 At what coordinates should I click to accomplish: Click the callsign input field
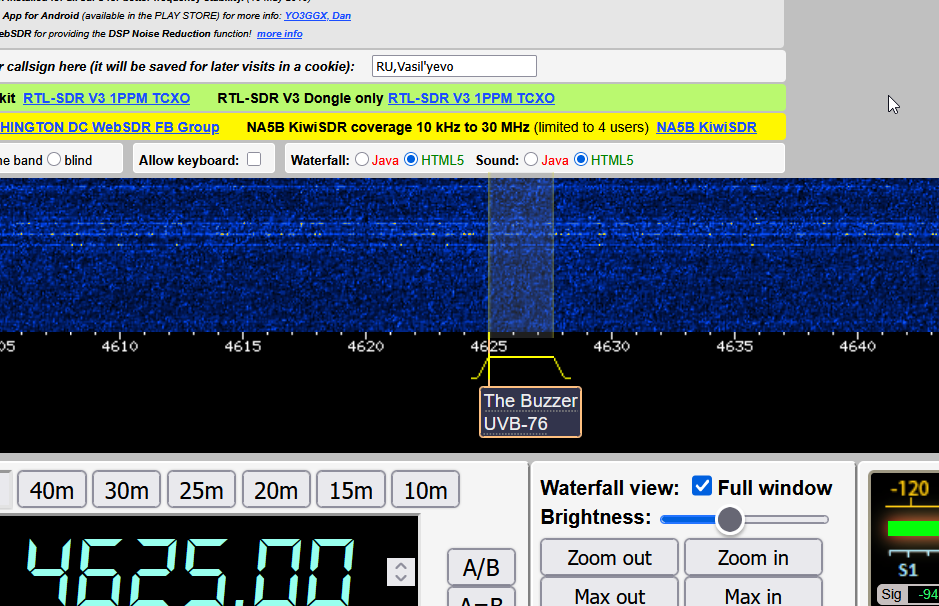click(x=454, y=66)
